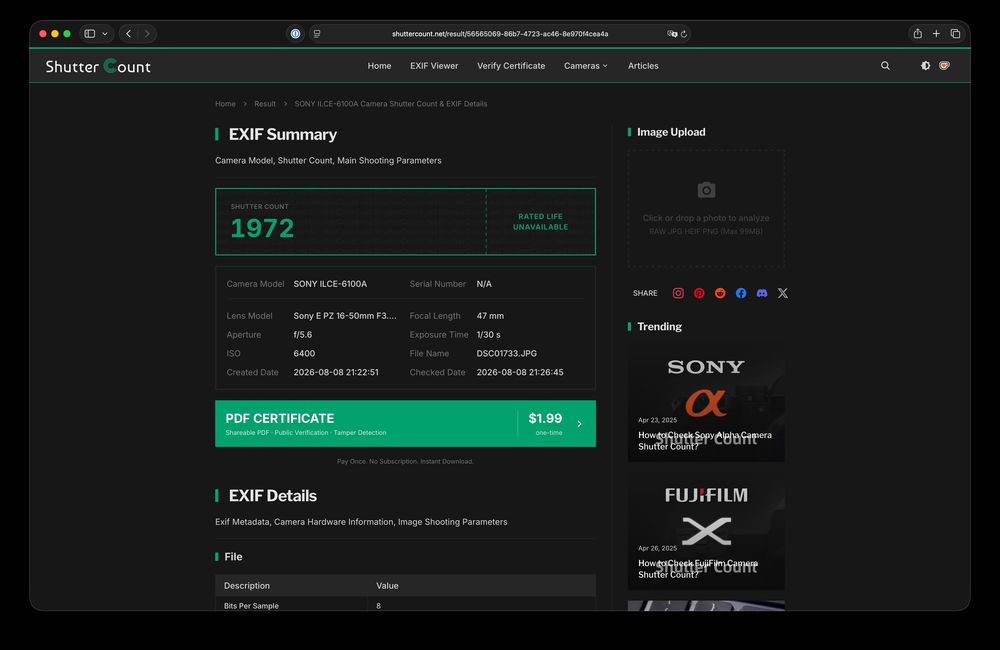1000x650 pixels.
Task: Click the Description column header
Action: point(247,586)
